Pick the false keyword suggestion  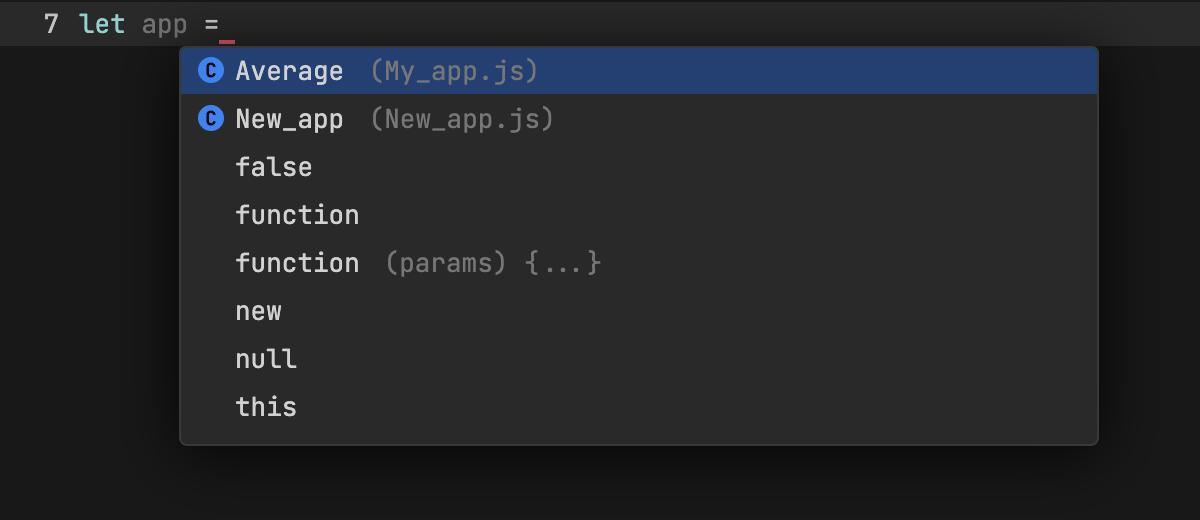[274, 167]
